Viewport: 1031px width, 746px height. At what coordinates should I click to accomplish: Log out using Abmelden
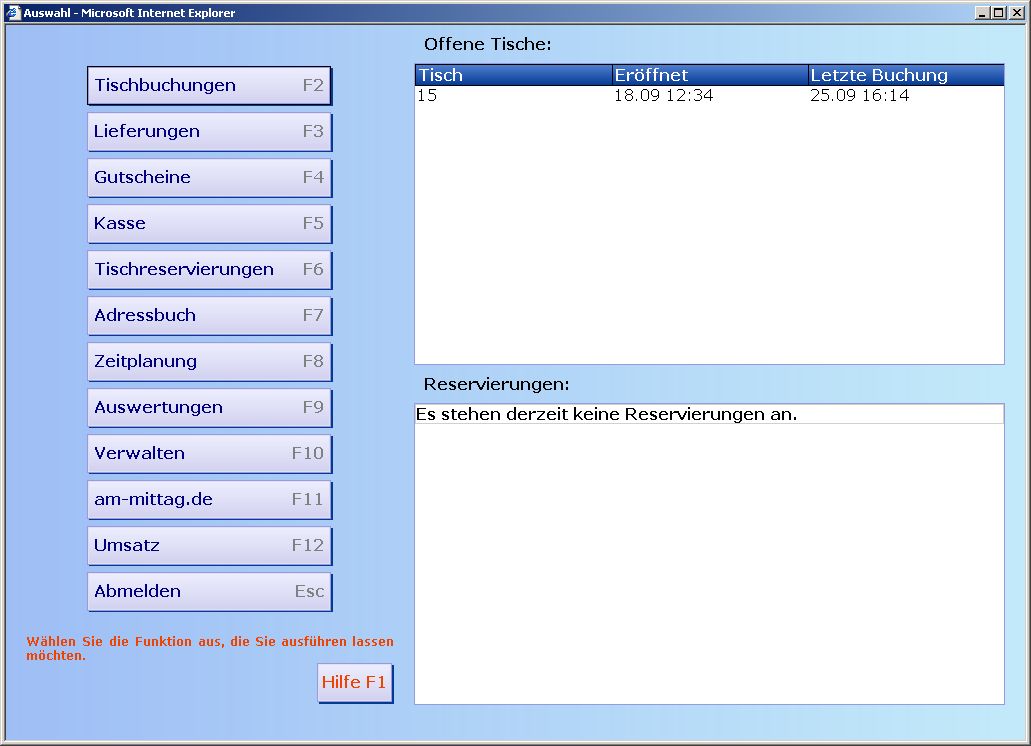click(209, 592)
